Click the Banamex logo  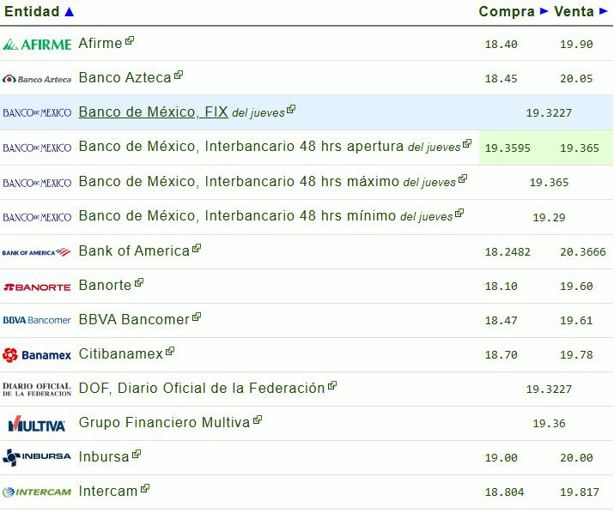tap(37, 355)
